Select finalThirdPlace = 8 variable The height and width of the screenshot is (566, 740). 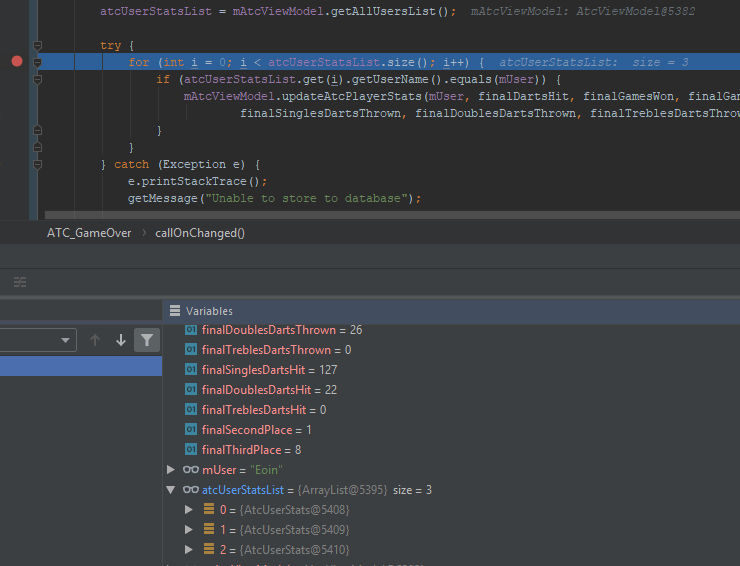(251, 450)
